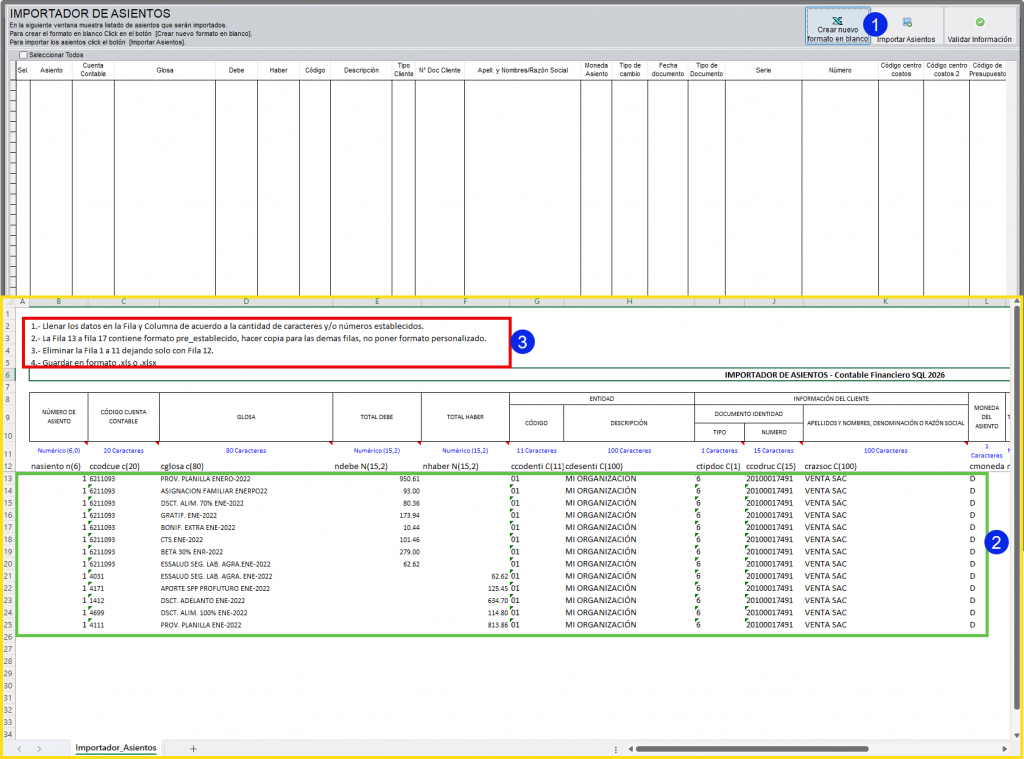Select spreadsheet column H header

click(x=629, y=302)
